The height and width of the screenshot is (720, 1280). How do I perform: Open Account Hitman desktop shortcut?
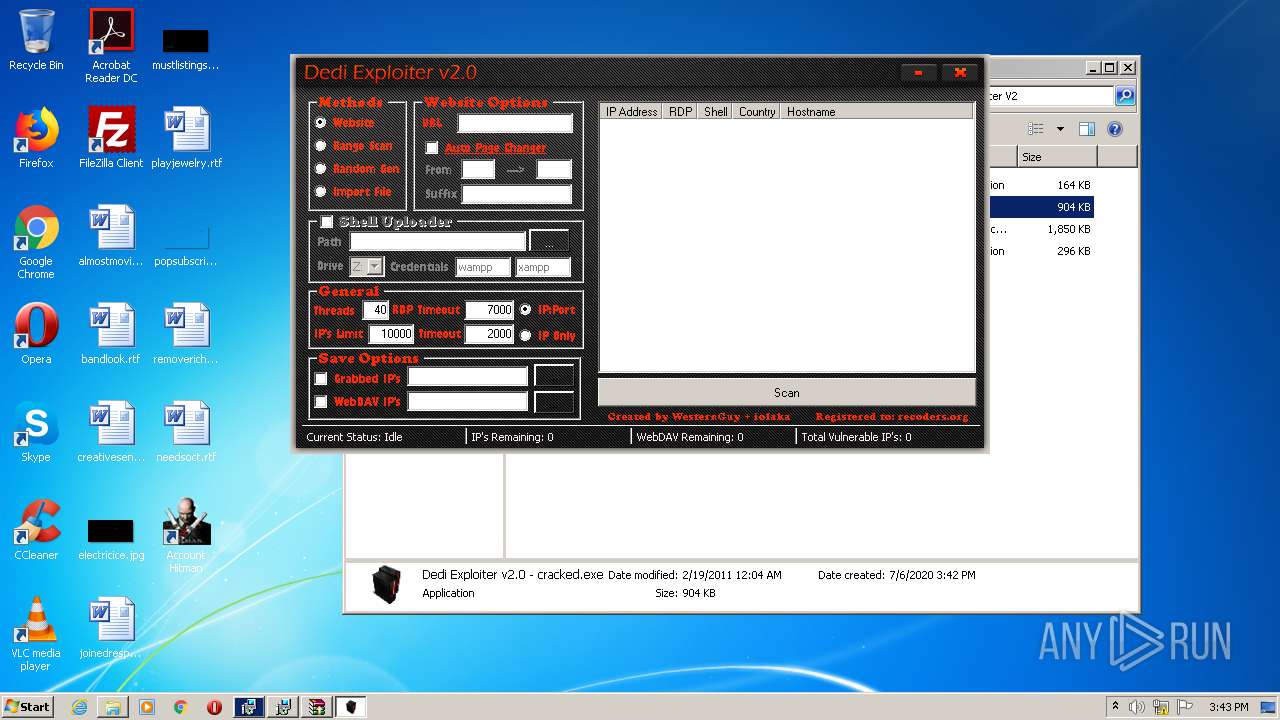[x=186, y=536]
